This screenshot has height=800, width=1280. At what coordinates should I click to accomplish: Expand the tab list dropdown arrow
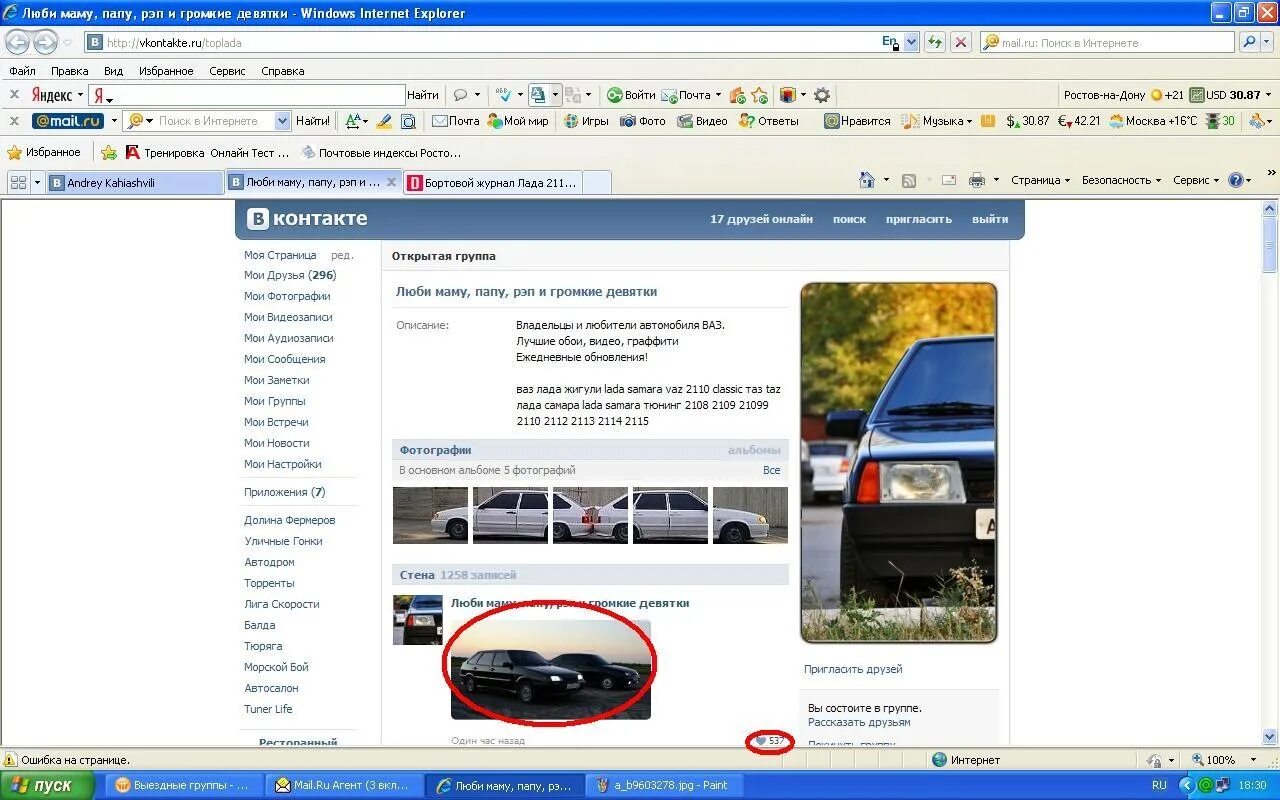pyautogui.click(x=38, y=182)
